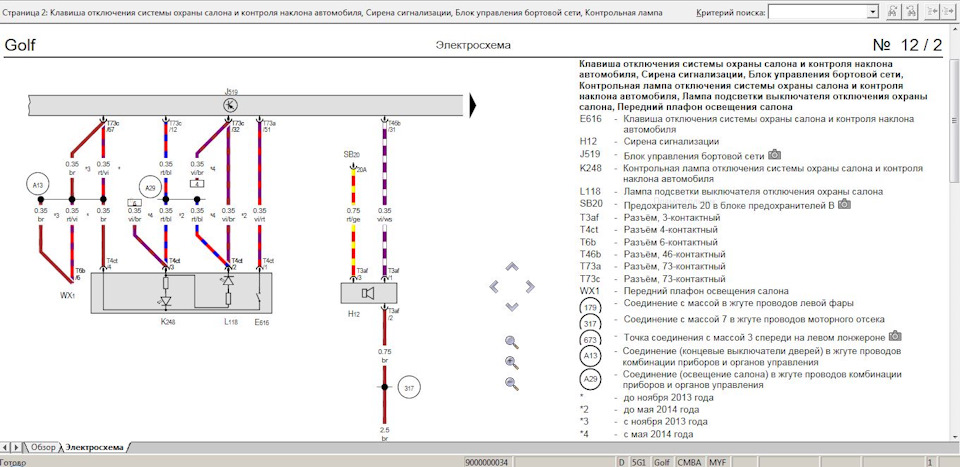Screen dimensions: 960x467
Task: Click the Электросхема page header title
Action: (x=473, y=45)
